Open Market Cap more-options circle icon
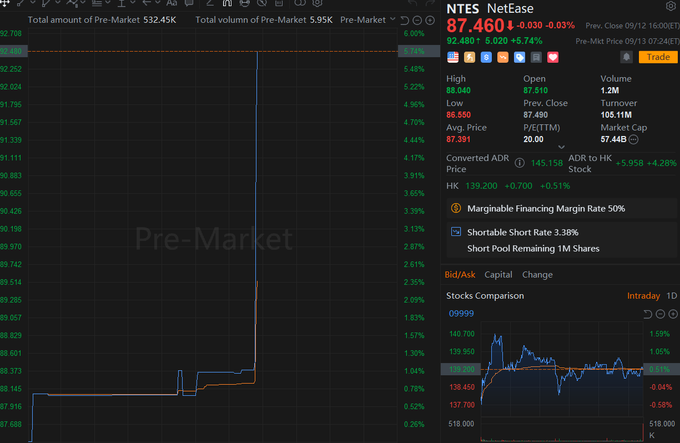The height and width of the screenshot is (443, 680). 634,140
